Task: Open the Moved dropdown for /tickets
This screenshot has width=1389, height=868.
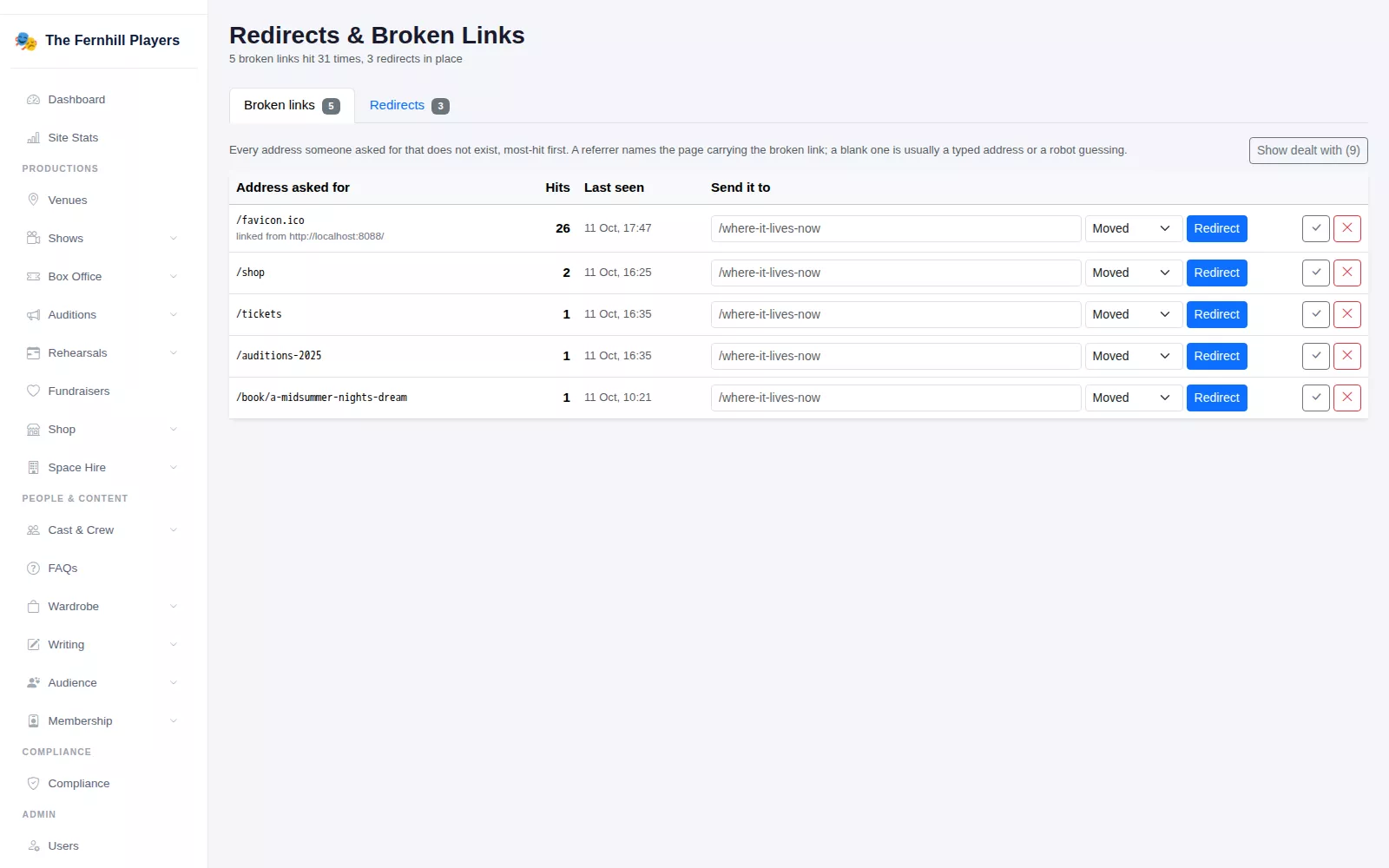Action: 1134,314
